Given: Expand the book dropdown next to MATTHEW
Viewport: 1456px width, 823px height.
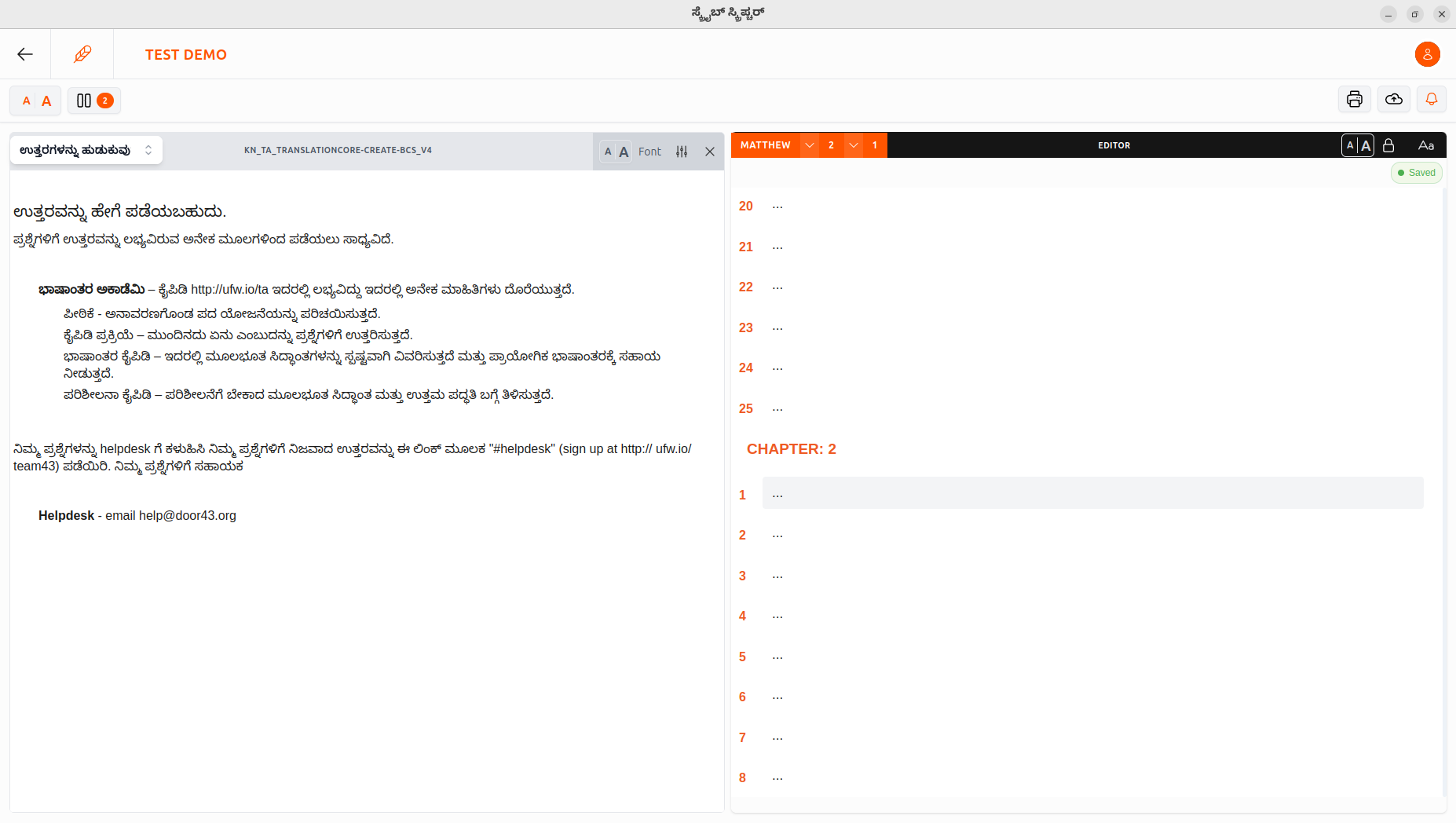Looking at the screenshot, I should click(x=810, y=144).
